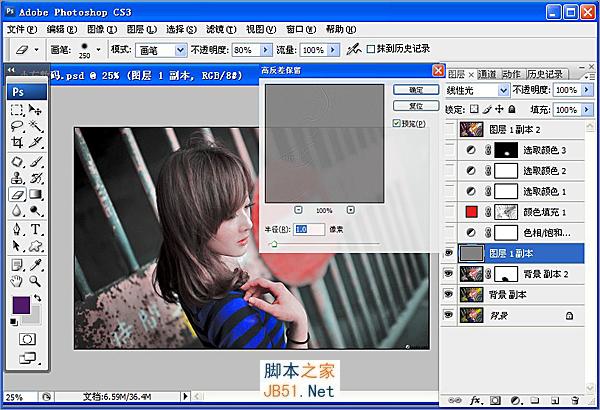Select the Gradient tool
The image size is (600, 410).
pos(36,194)
